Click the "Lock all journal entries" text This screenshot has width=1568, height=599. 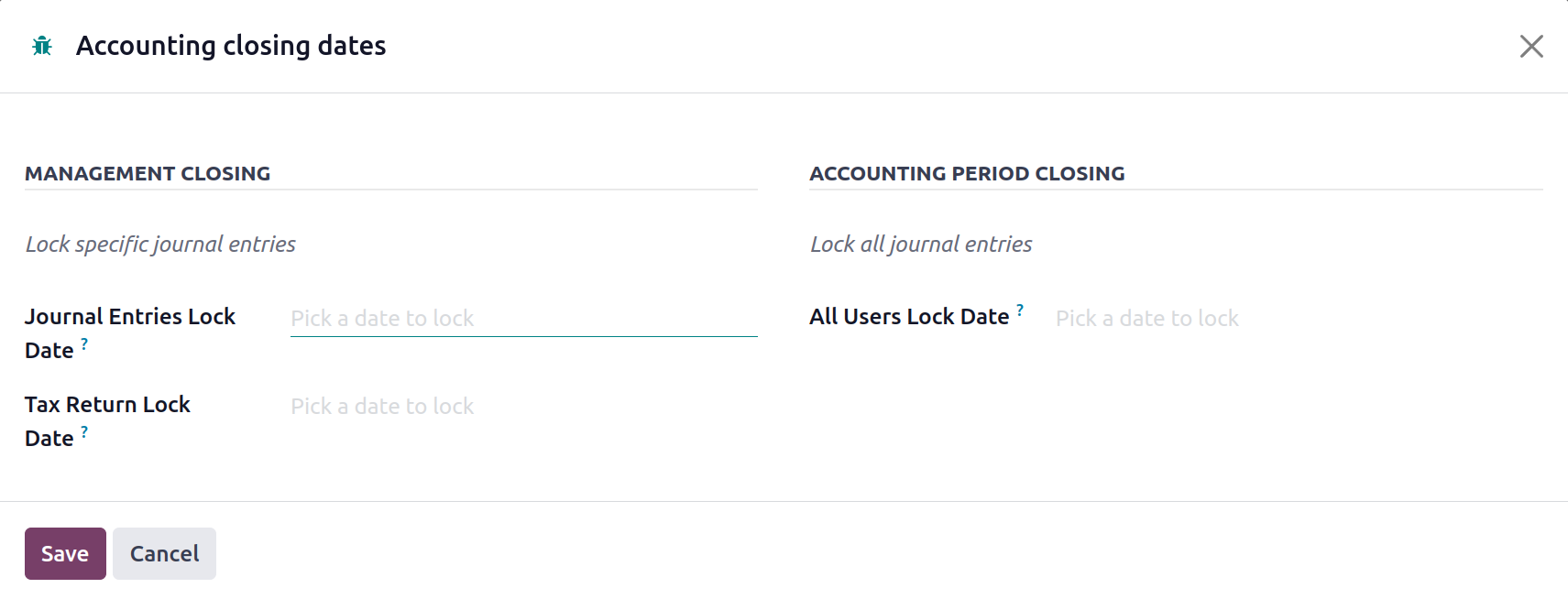(921, 245)
